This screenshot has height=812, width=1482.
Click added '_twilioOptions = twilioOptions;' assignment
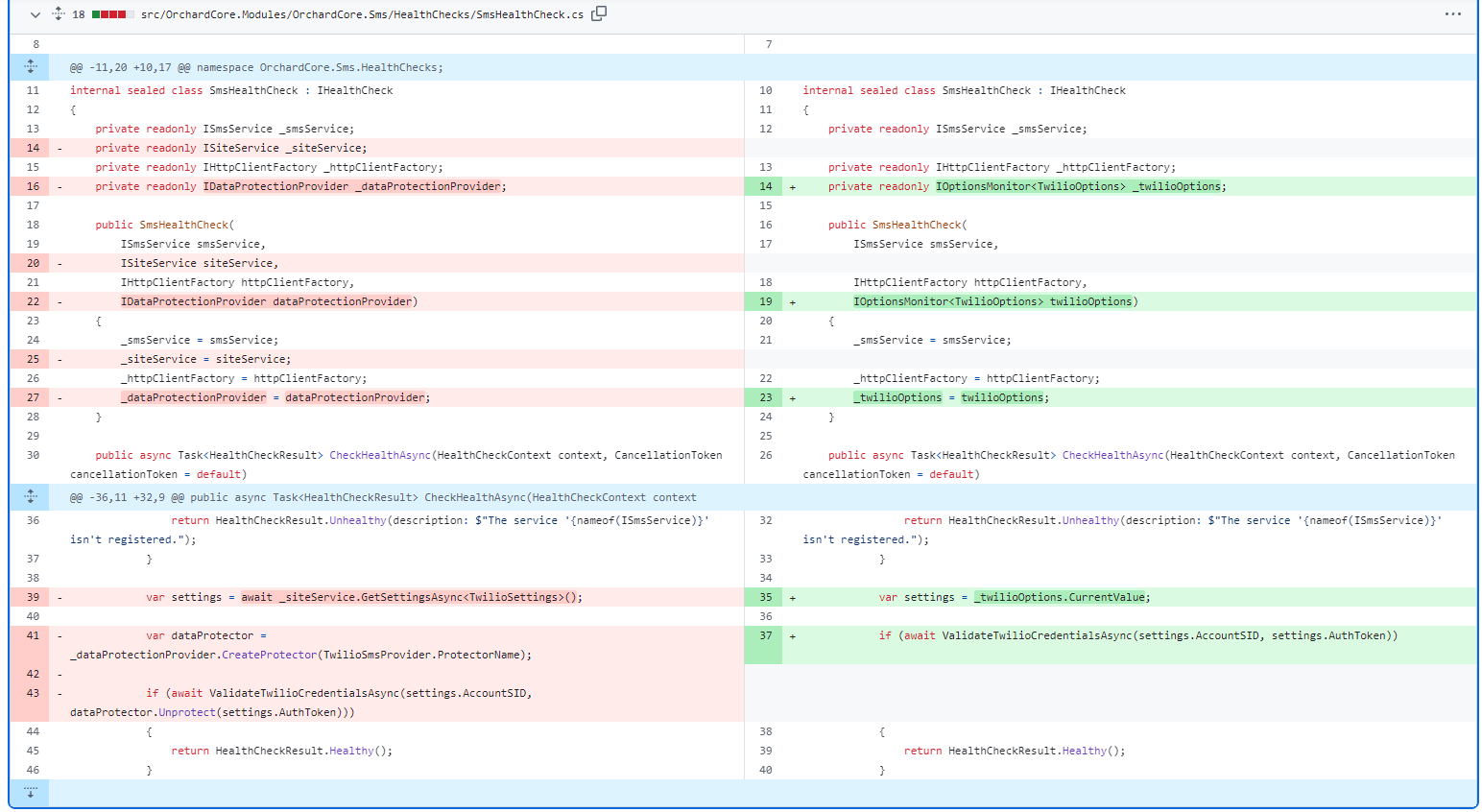click(x=951, y=397)
